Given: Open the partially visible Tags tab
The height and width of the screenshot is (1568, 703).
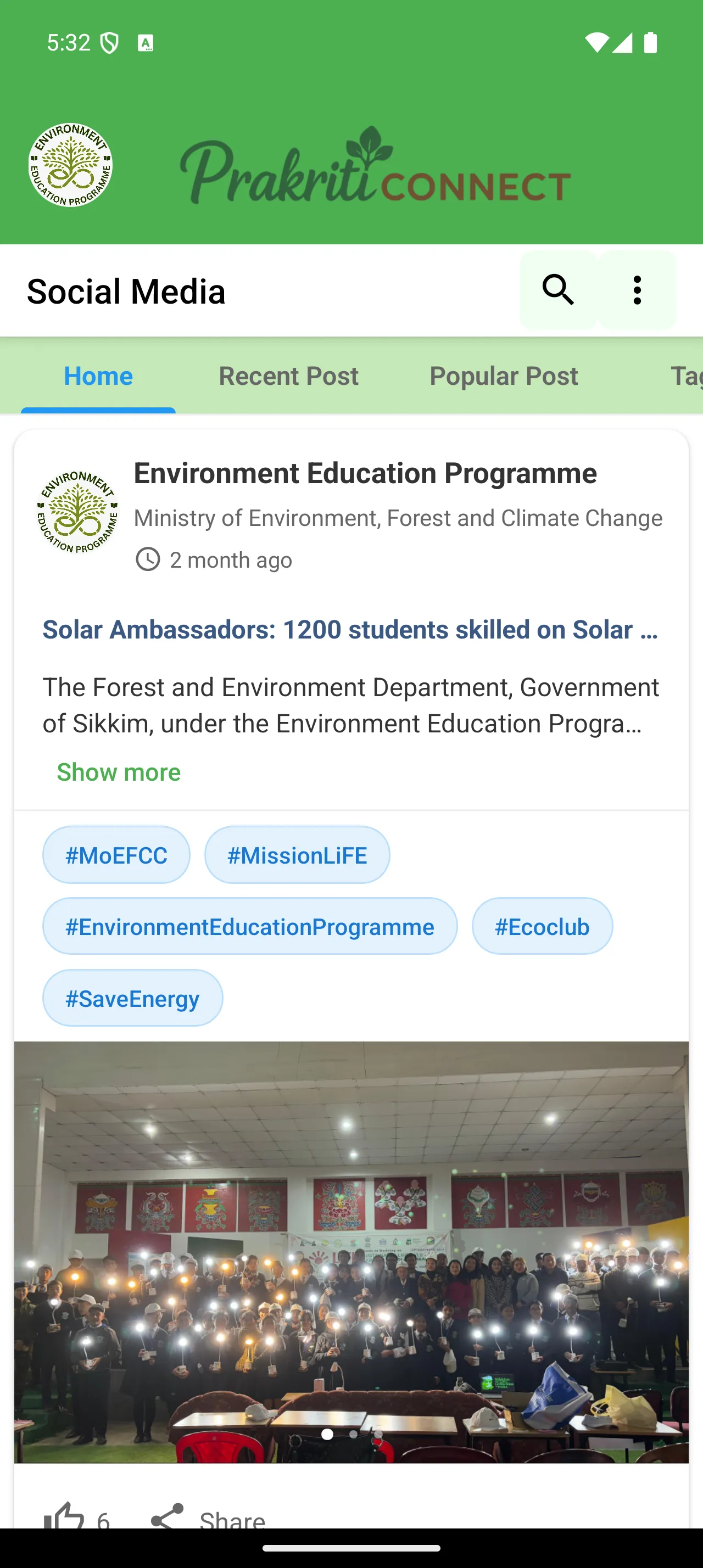Looking at the screenshot, I should pos(686,376).
